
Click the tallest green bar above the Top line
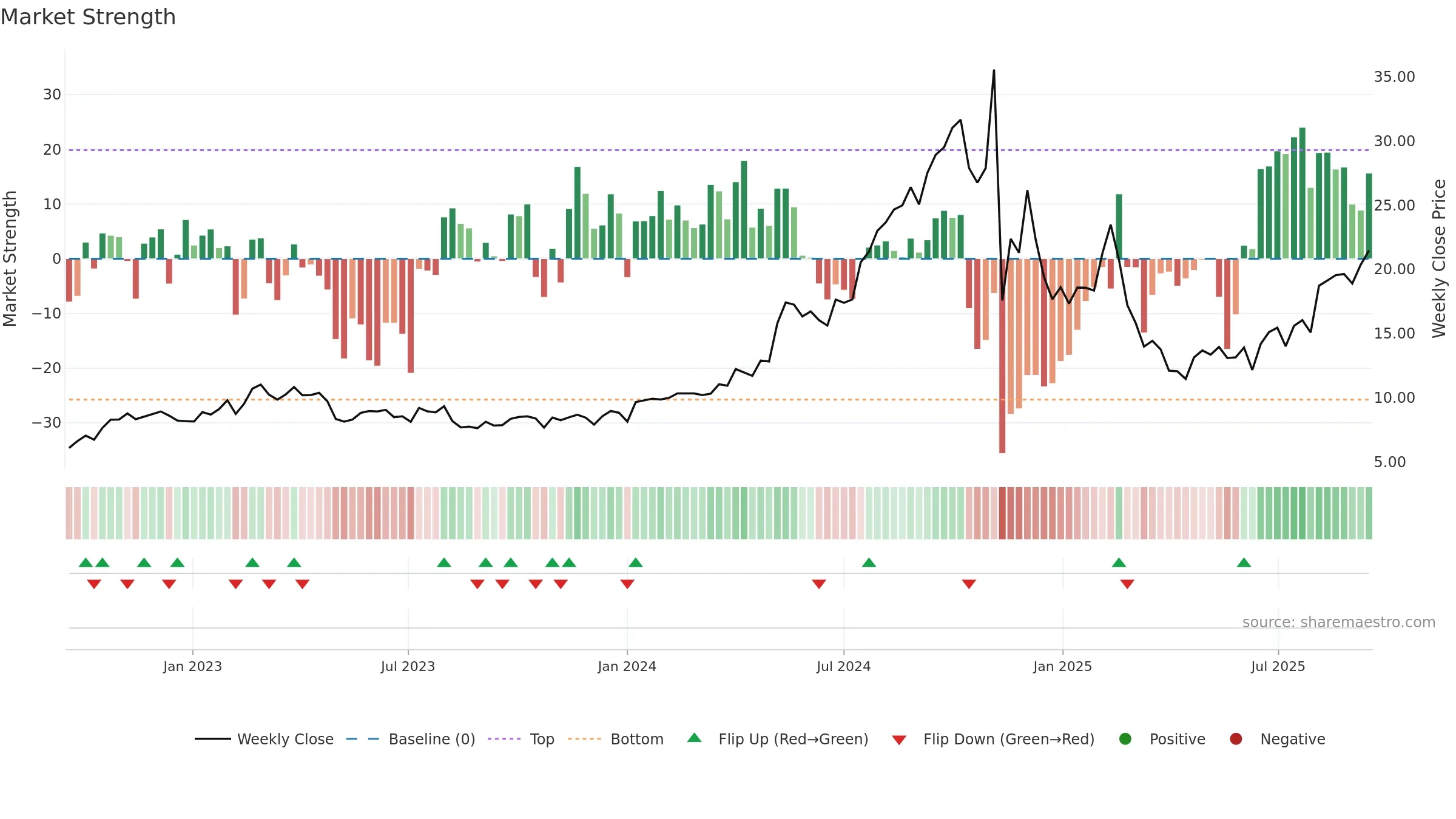click(x=1303, y=193)
